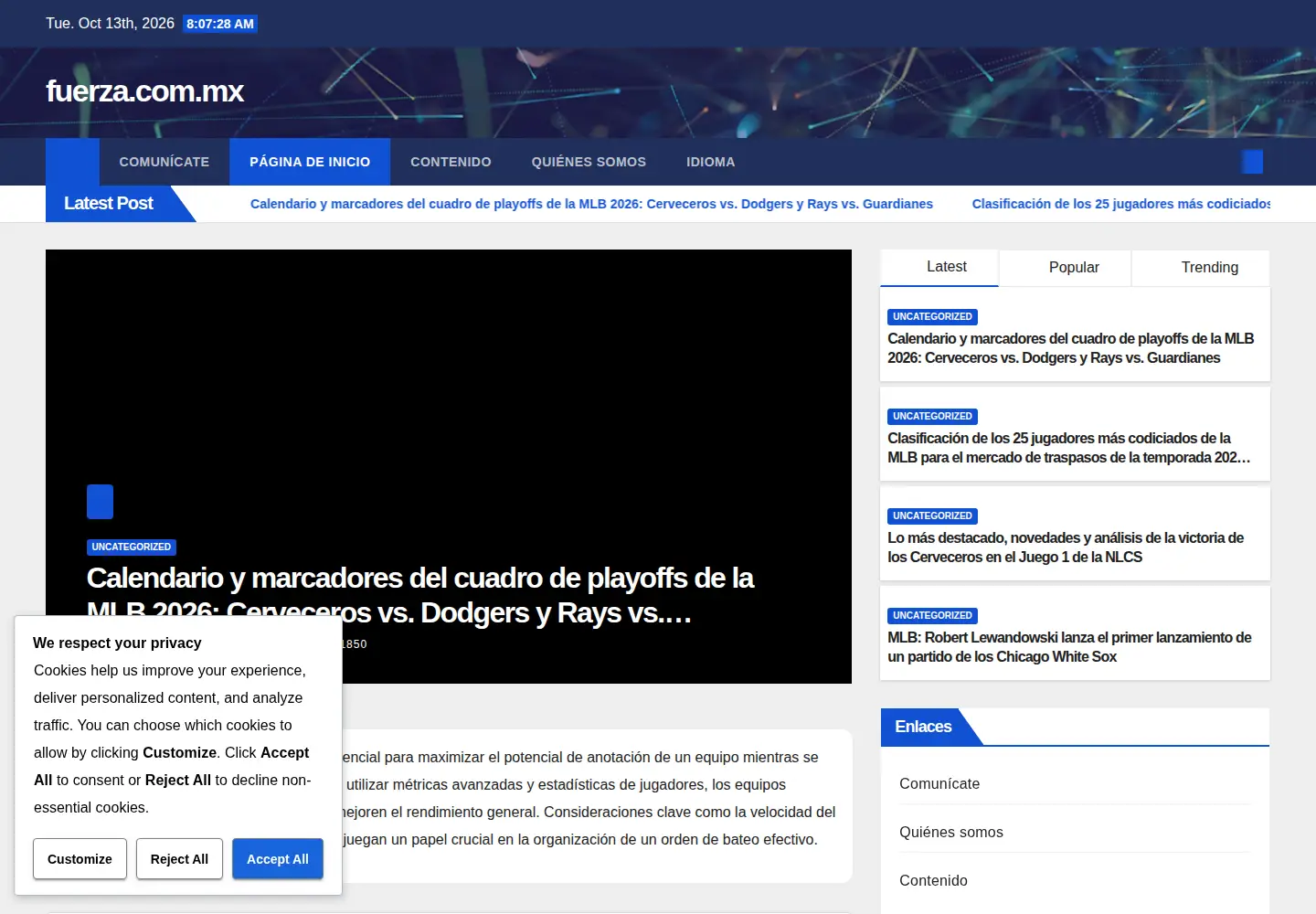
Task: Go to PÁGINA DE INICIO
Action: tap(310, 162)
